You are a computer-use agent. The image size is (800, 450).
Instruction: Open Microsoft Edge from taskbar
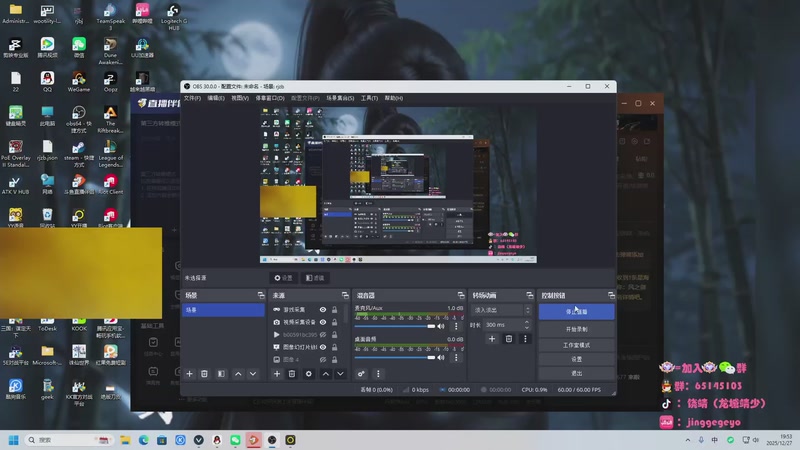pos(143,440)
